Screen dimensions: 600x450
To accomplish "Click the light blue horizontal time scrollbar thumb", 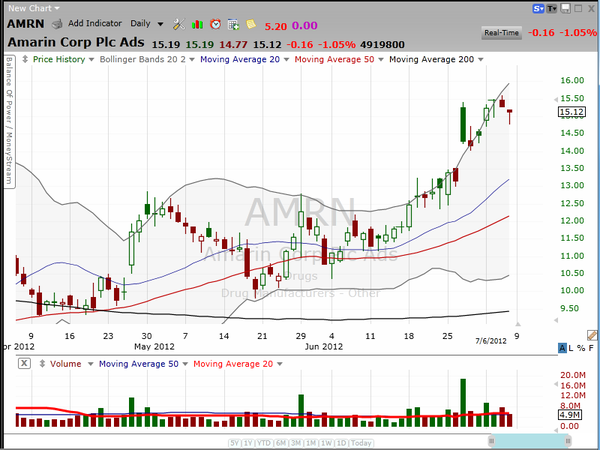I will [x=530, y=441].
